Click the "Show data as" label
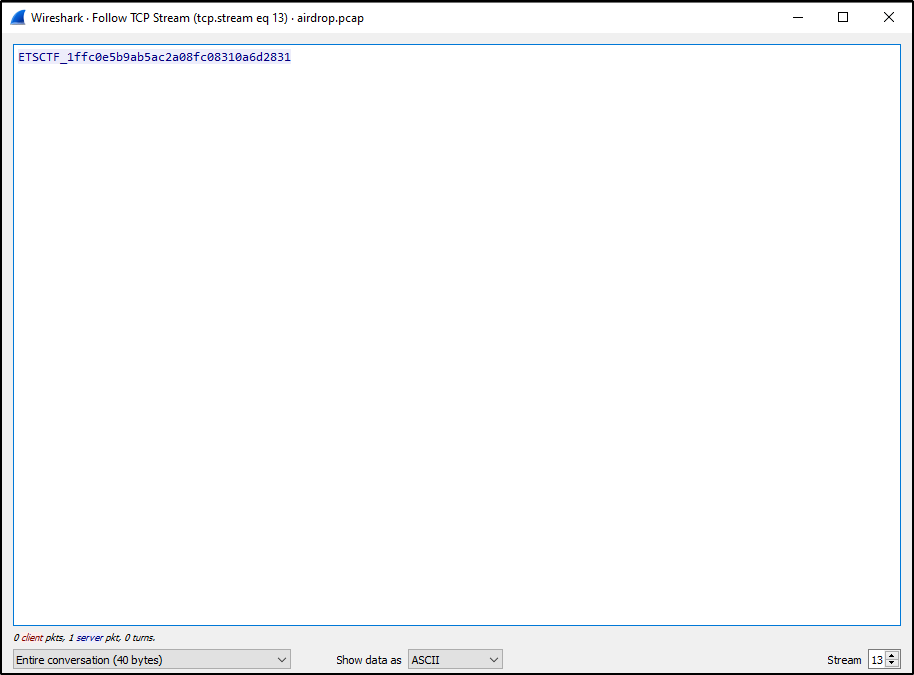This screenshot has height=675, width=914. click(x=369, y=660)
